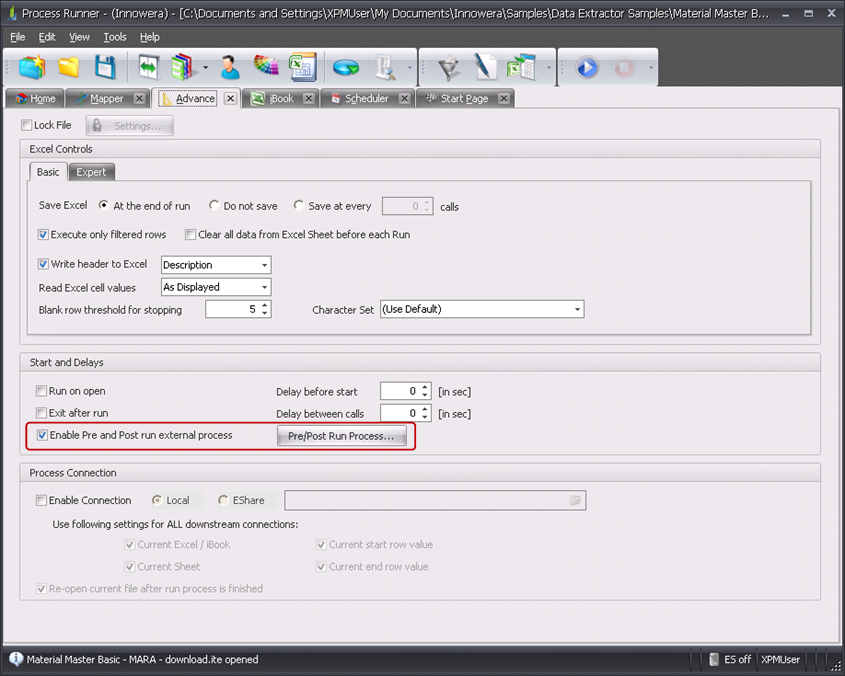Close the Mapper tab
The image size is (845, 676).
click(x=139, y=99)
